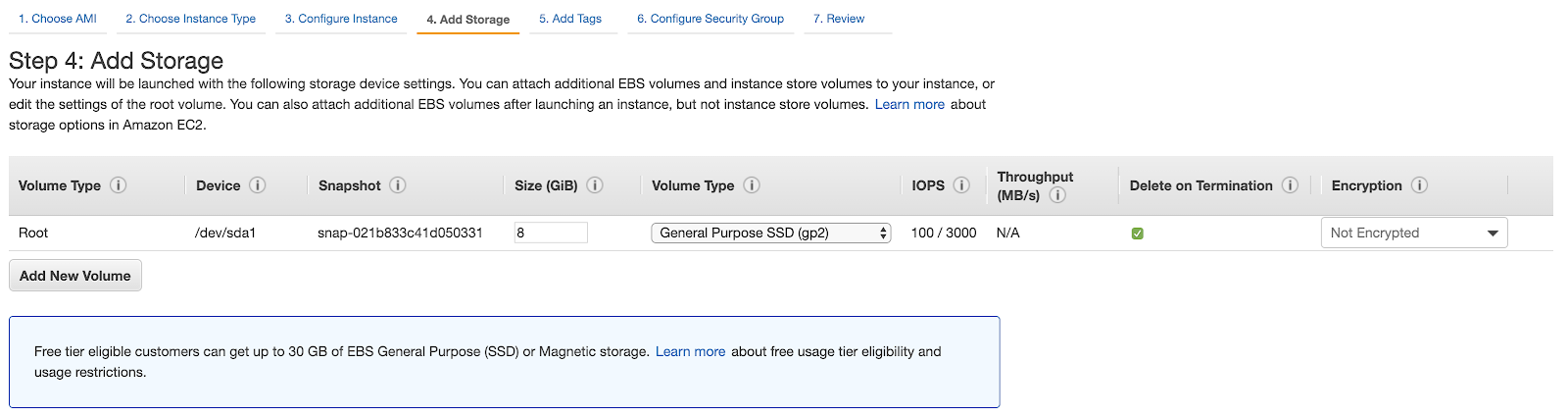Click the Step 4: Add Storage heading
This screenshot has width=1568, height=416.
click(117, 61)
